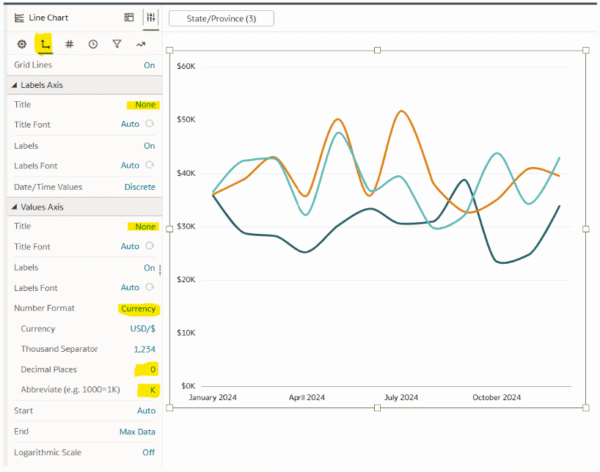600x472 pixels.
Task: Open the General settings gear tab
Action: [x=22, y=44]
